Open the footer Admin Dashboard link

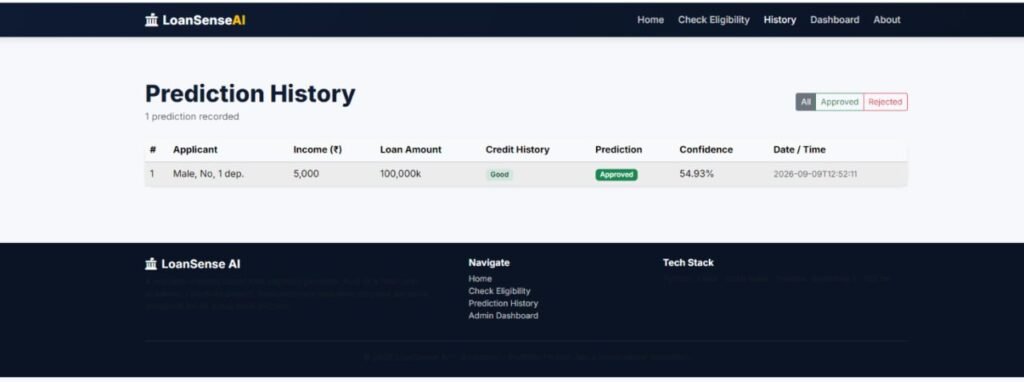(504, 316)
